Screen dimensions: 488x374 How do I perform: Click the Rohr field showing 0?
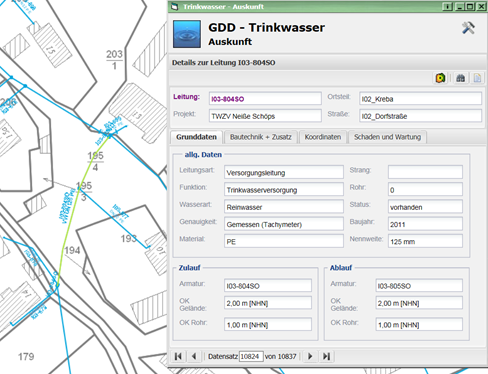pos(425,190)
